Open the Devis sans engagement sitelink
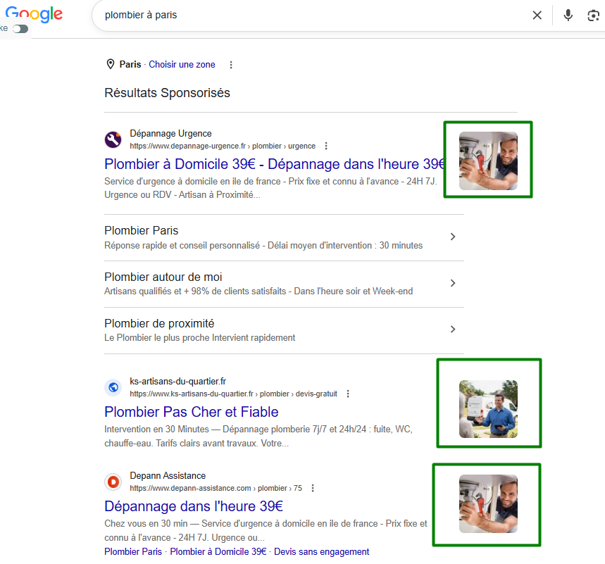Screen dimensions: 605x564 click(x=321, y=552)
